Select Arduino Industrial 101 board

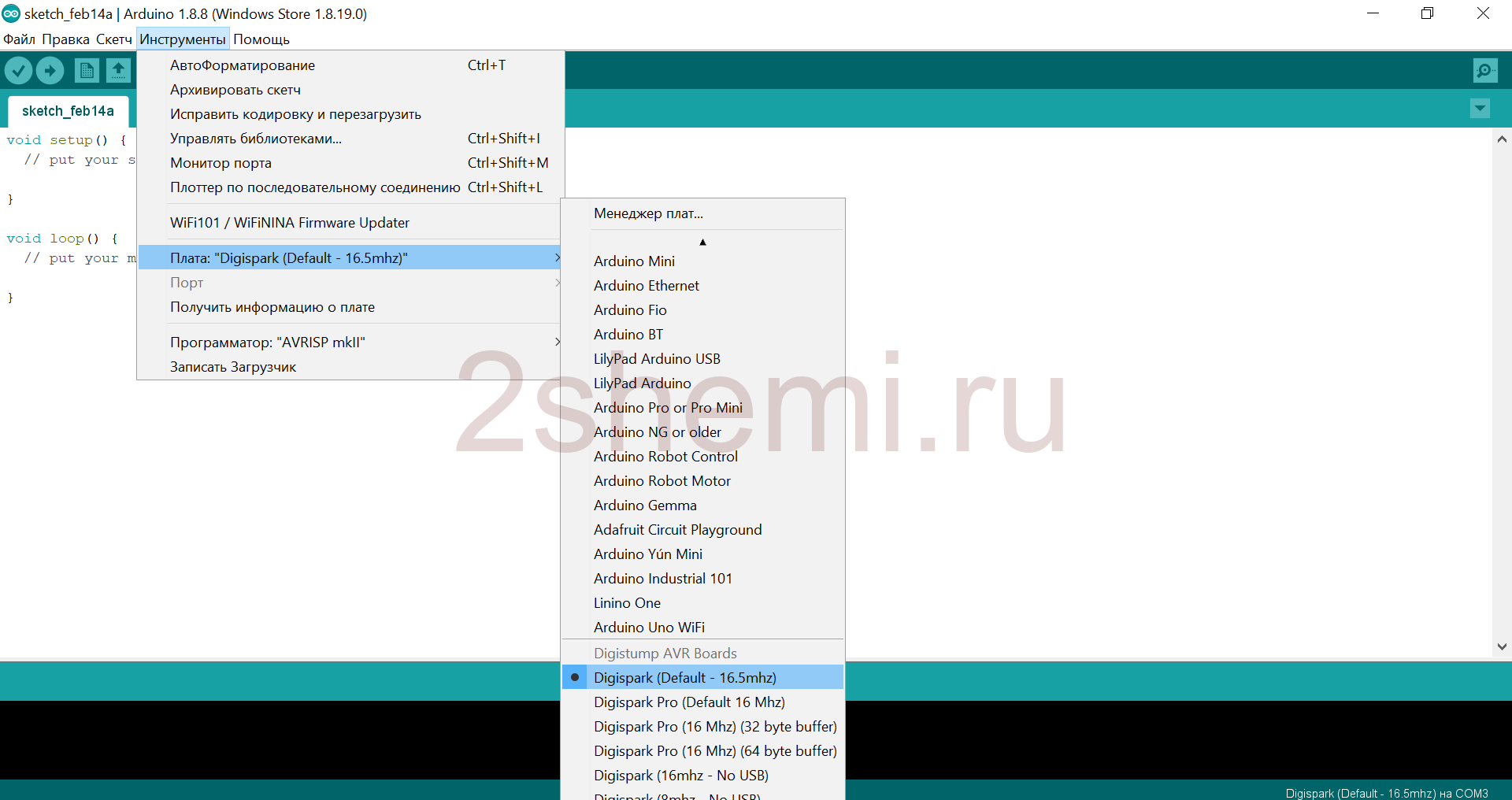[x=702, y=579]
